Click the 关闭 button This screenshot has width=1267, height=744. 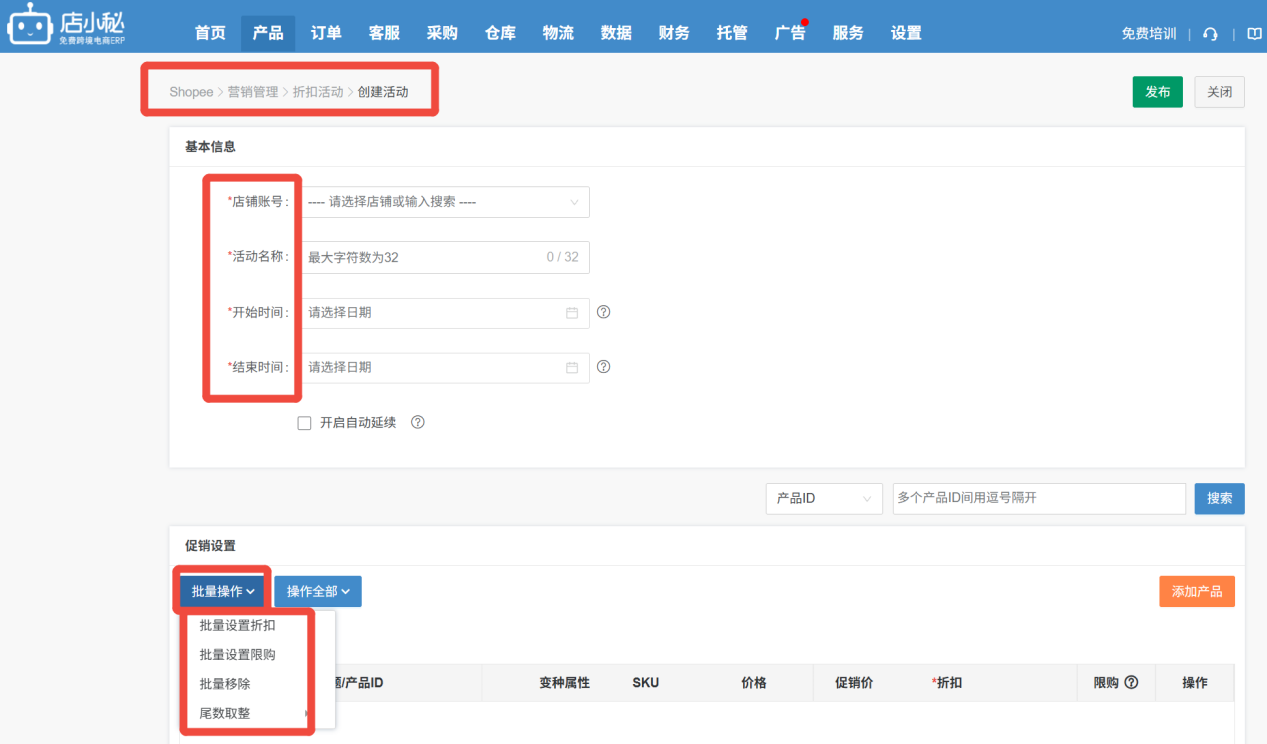(1220, 92)
